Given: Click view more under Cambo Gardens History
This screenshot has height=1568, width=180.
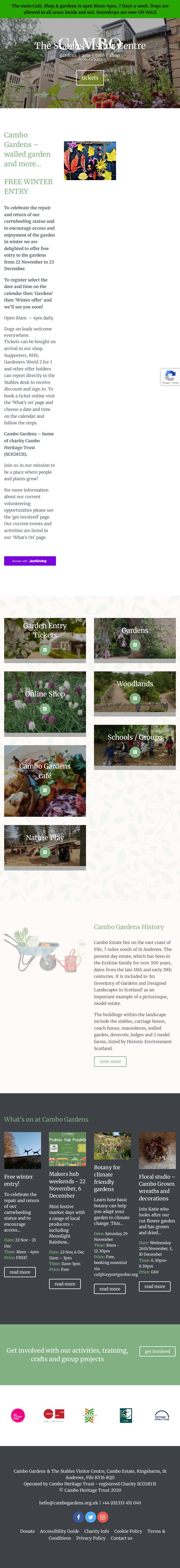Looking at the screenshot, I should coord(110,1062).
